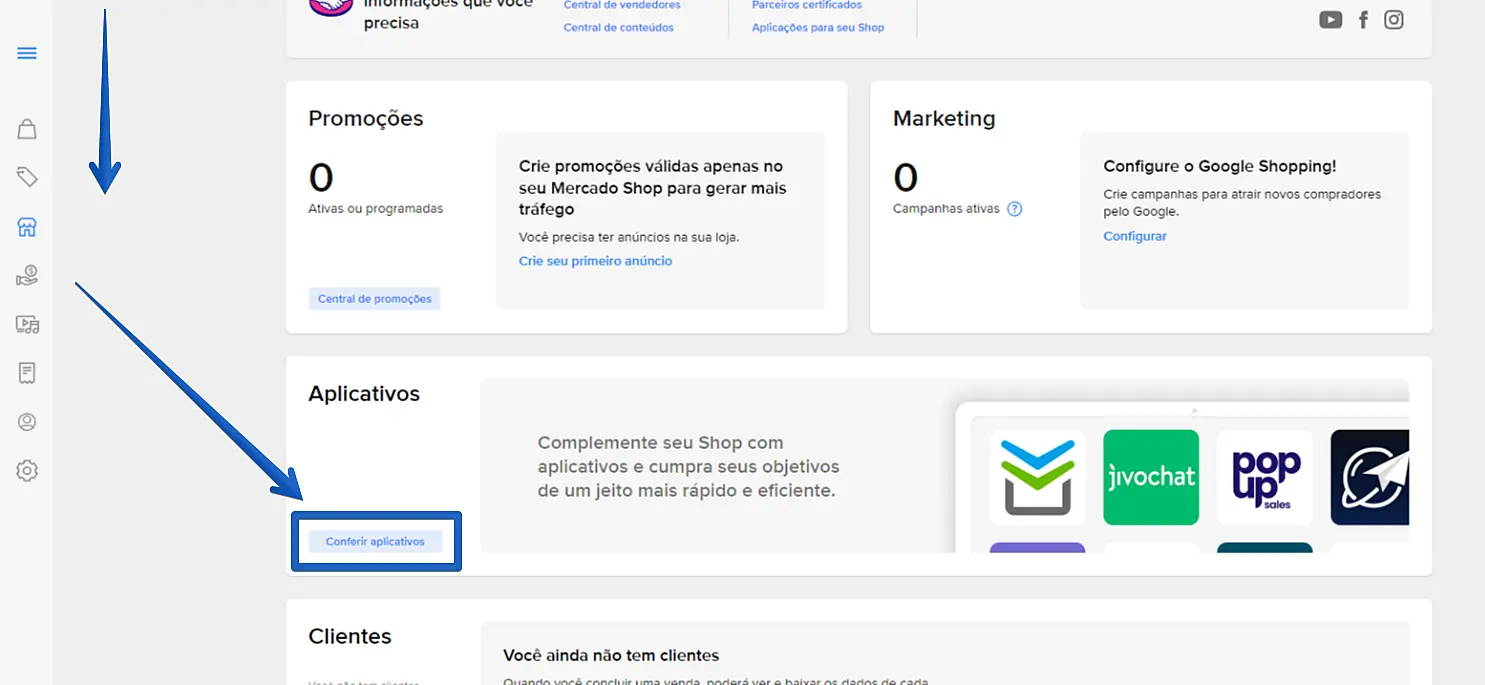Open the media video sidebar icon

tap(27, 324)
